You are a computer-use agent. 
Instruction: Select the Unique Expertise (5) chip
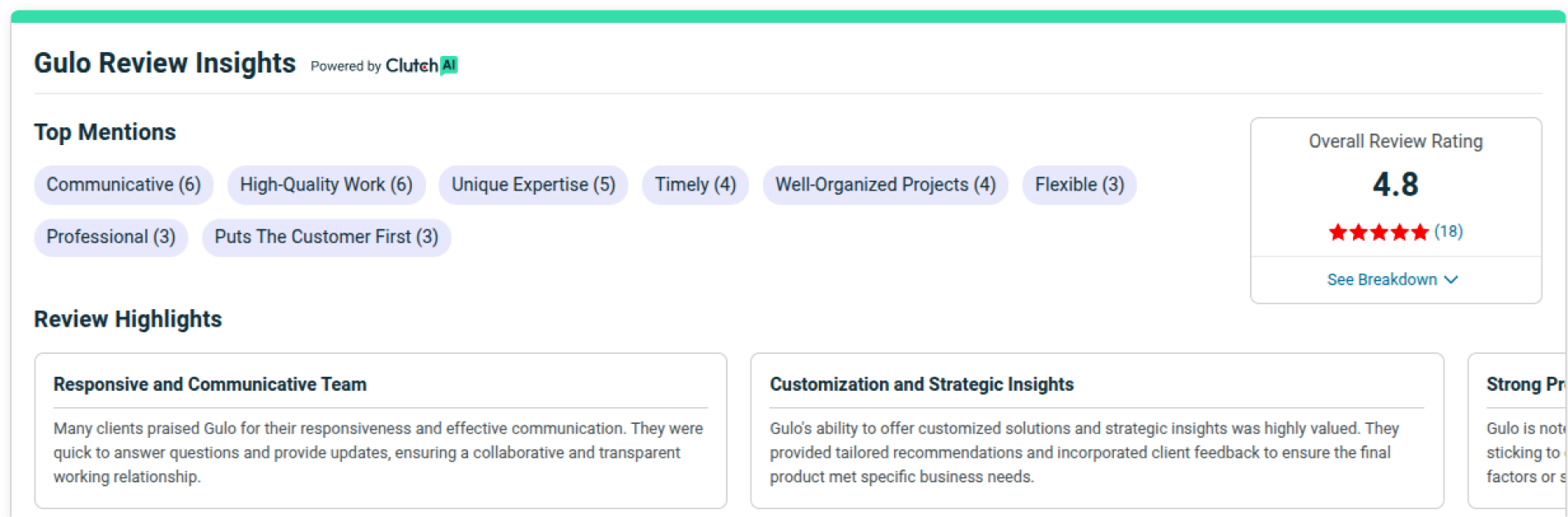533,185
